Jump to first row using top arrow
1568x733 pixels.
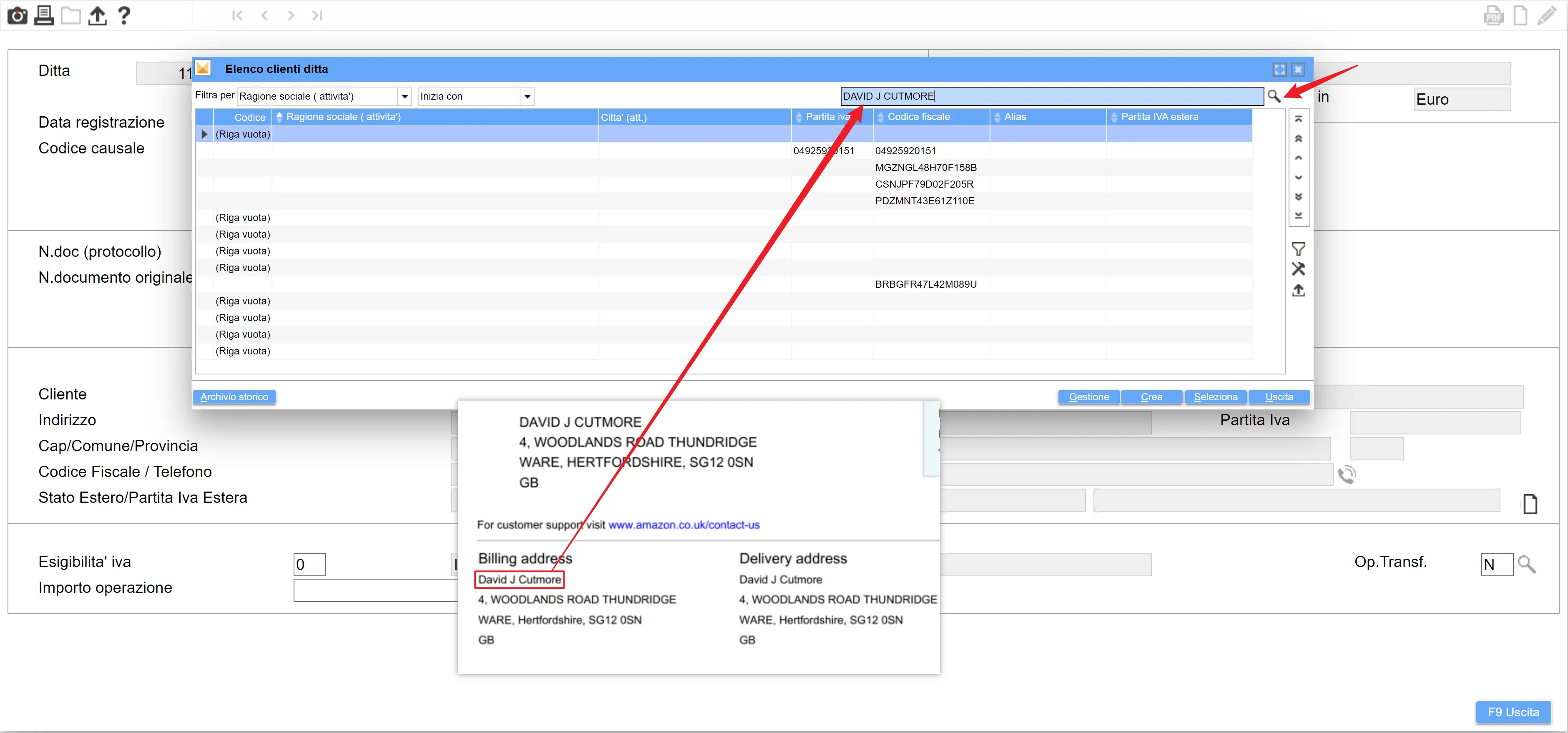click(1298, 119)
